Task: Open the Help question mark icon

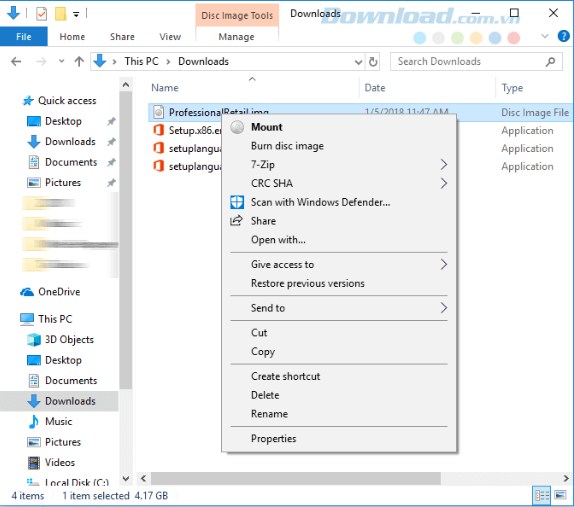Action: 563,36
